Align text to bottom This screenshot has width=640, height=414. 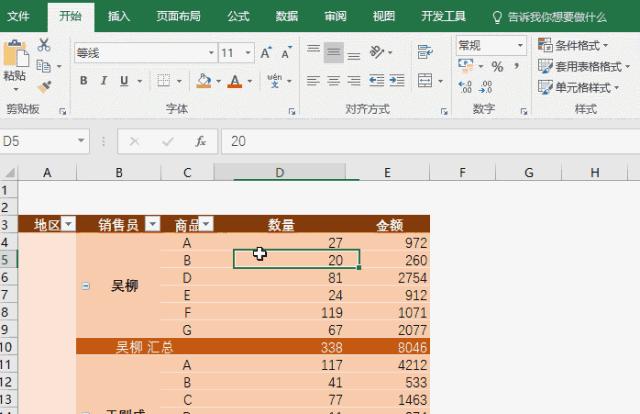(x=354, y=56)
